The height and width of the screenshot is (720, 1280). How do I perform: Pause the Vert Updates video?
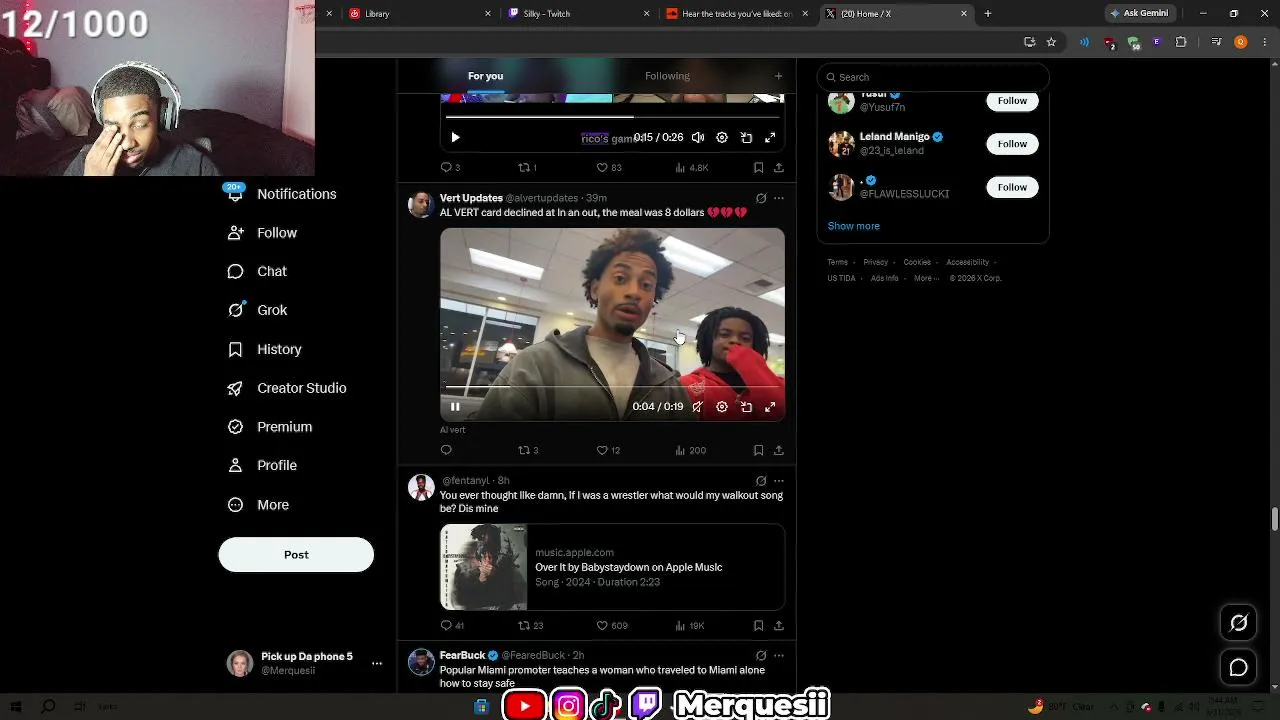(x=455, y=407)
